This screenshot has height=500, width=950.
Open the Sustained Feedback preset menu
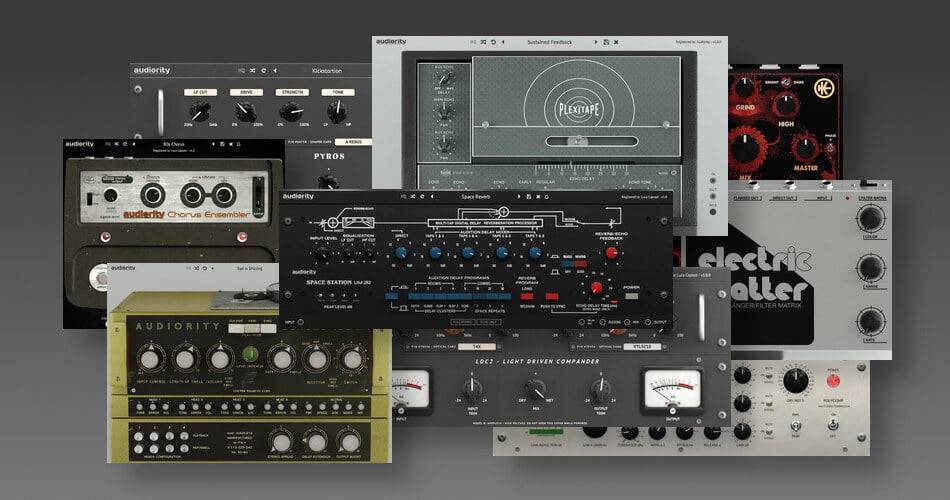pyautogui.click(x=550, y=42)
